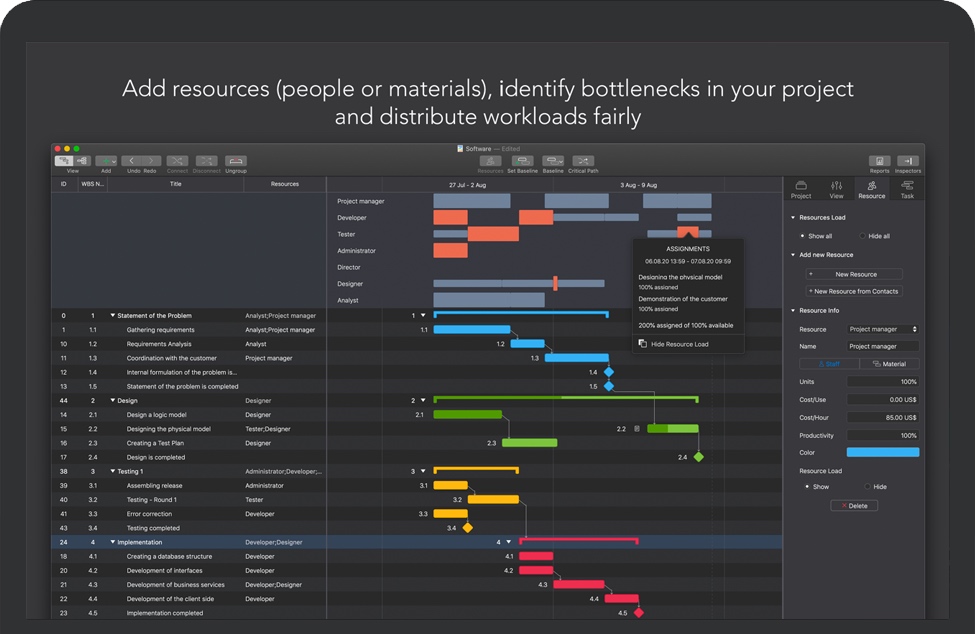This screenshot has width=975, height=634.
Task: Collapse the Resource Info section
Action: pos(793,311)
